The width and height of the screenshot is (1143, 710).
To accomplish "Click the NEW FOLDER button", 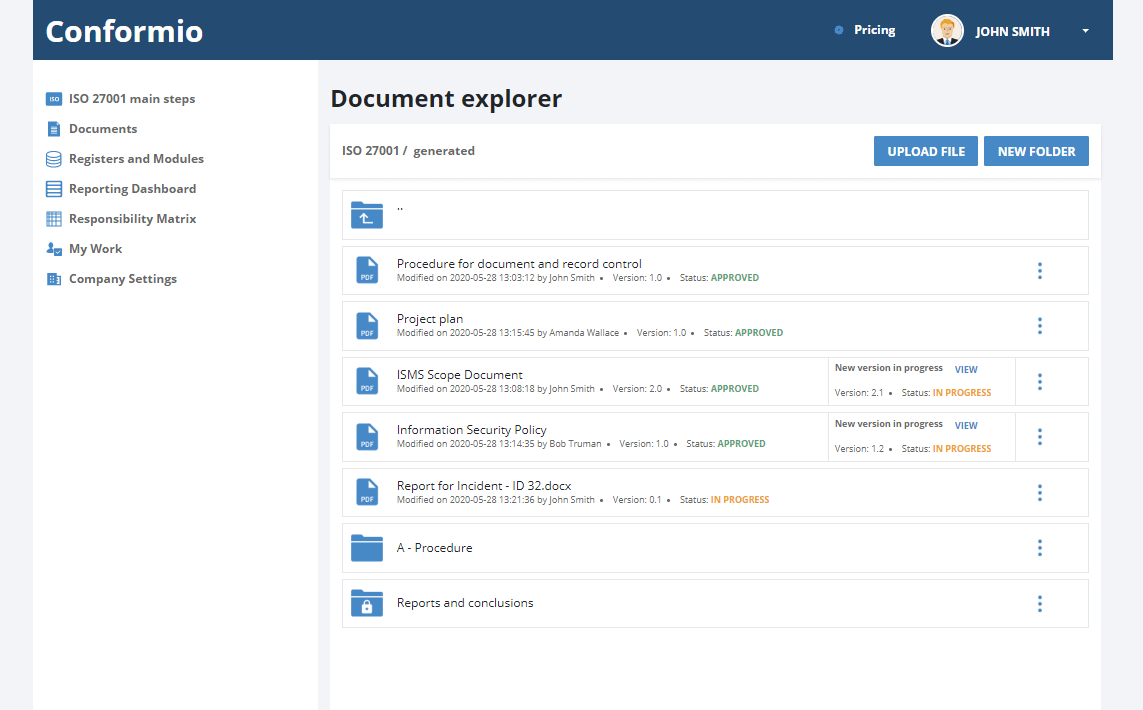I will (1036, 151).
